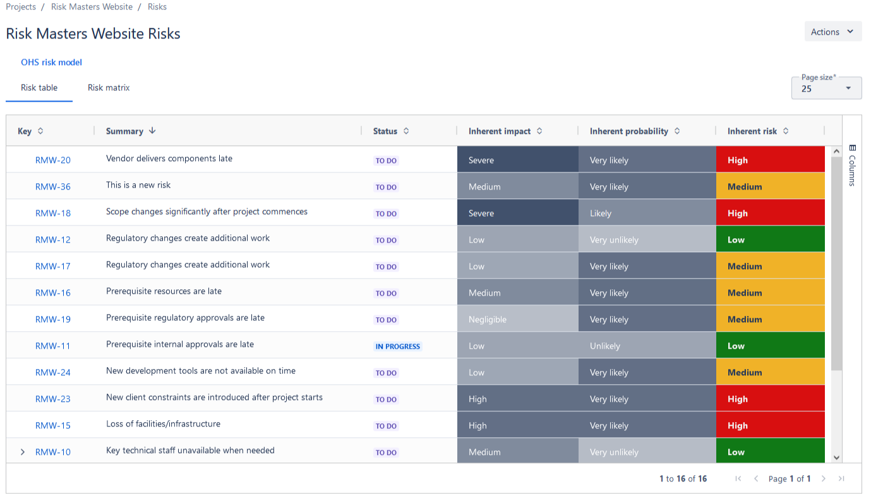Click the red High risk cell for RMW-18
Viewport: 871px width, 496px height.
pyautogui.click(x=770, y=213)
